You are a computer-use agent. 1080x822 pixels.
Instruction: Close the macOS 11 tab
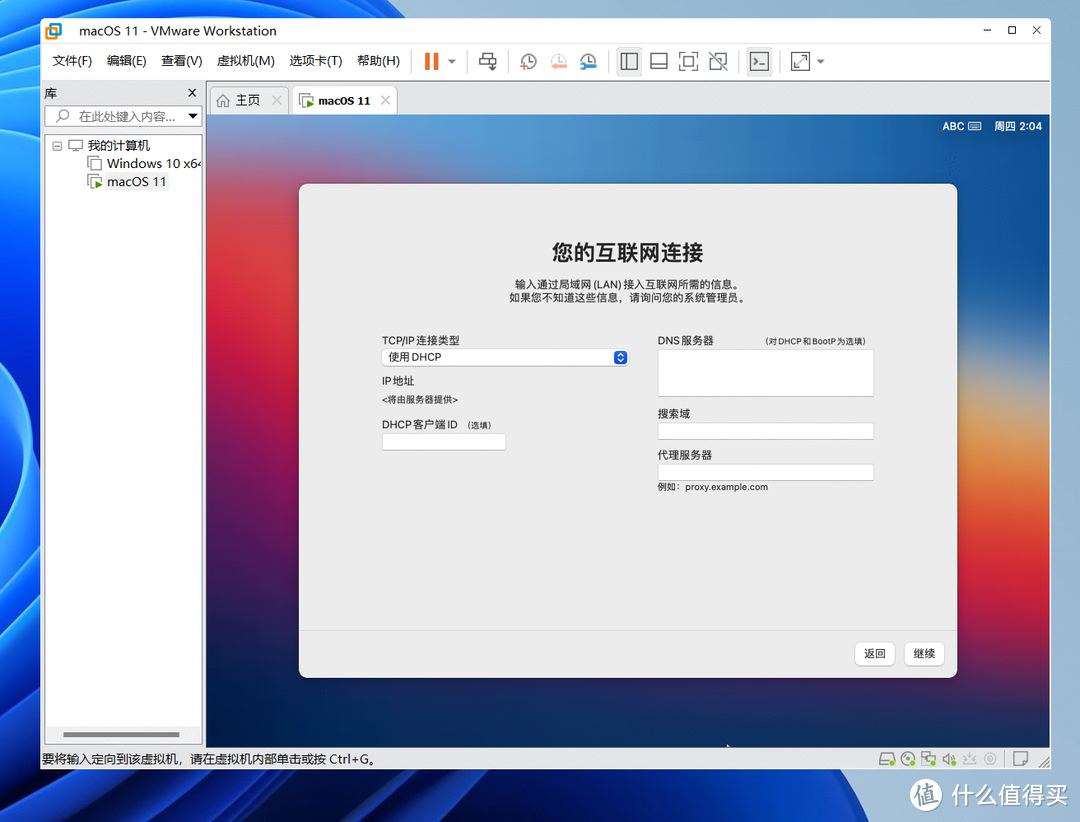tap(386, 101)
